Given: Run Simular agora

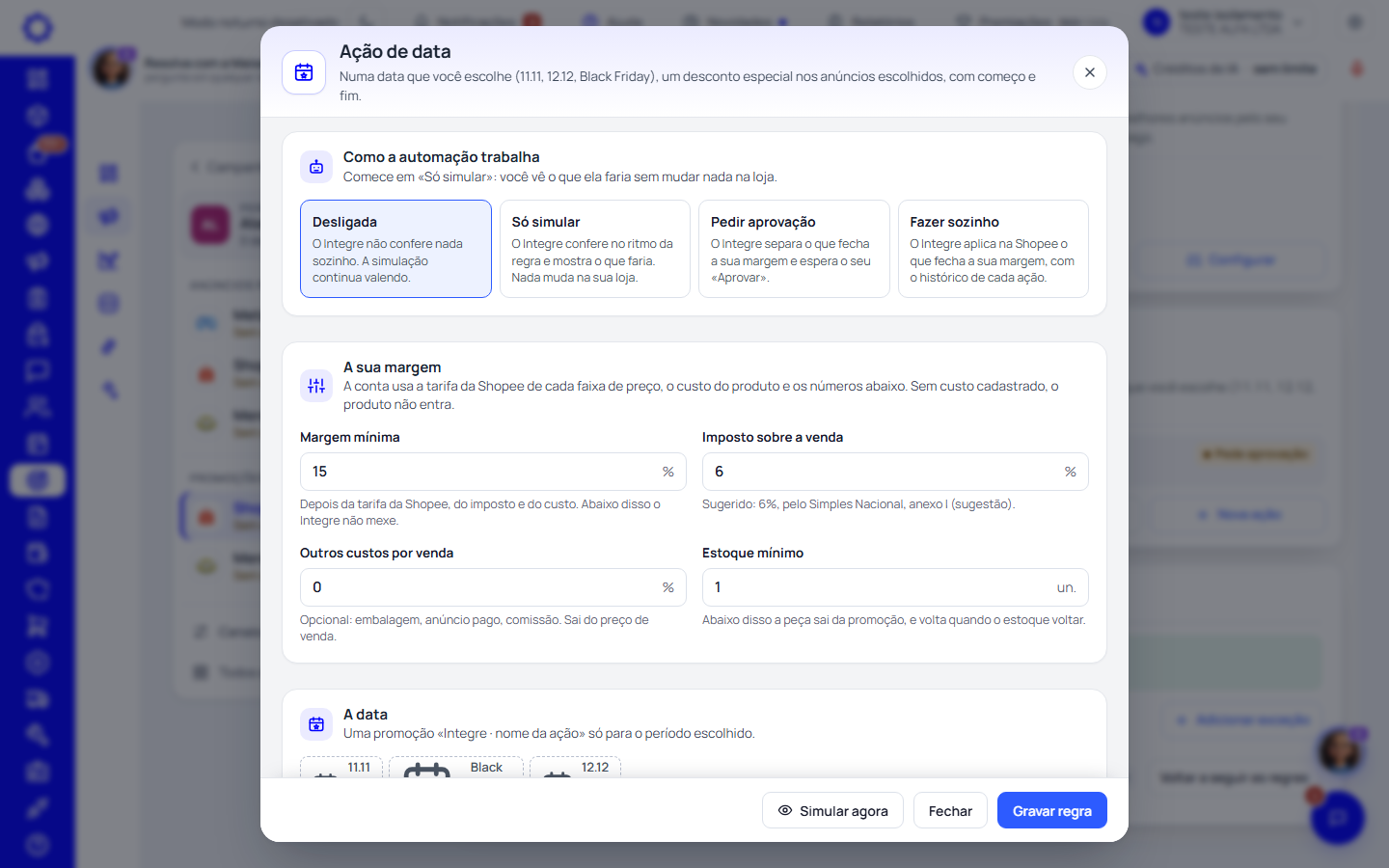Looking at the screenshot, I should coord(832,810).
